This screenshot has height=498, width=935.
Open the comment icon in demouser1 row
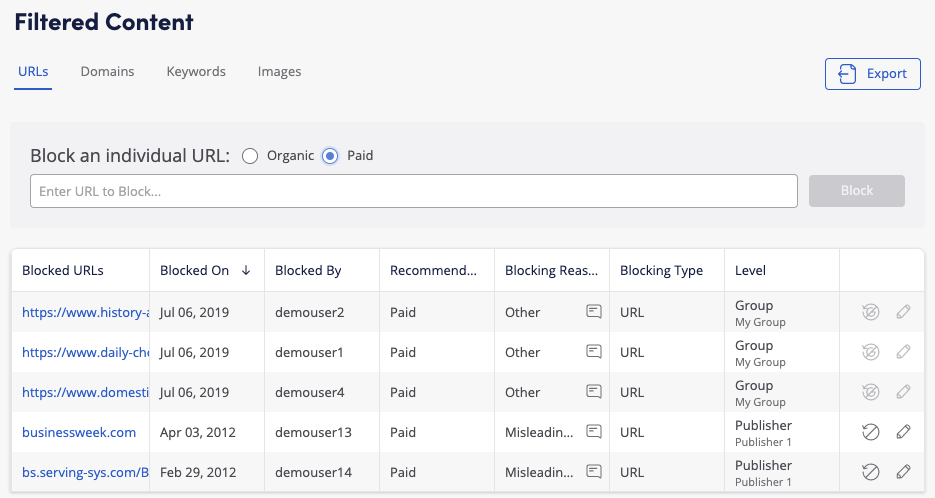(x=594, y=352)
